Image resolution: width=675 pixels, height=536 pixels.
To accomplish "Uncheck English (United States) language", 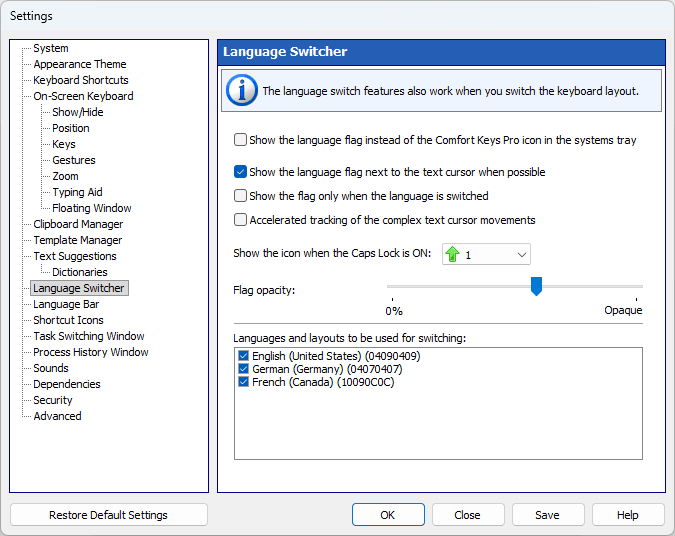I will (x=243, y=356).
